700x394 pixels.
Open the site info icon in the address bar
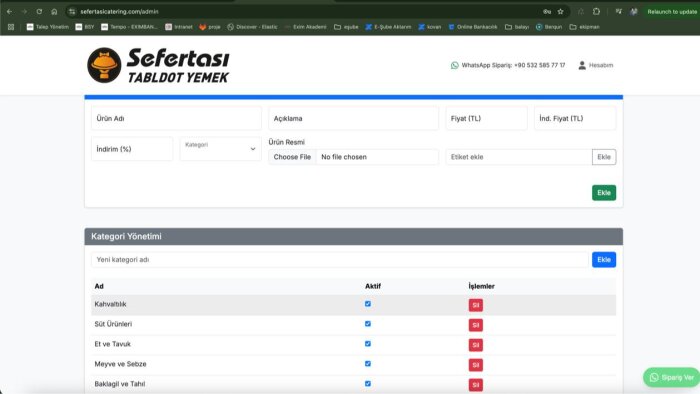coord(72,12)
